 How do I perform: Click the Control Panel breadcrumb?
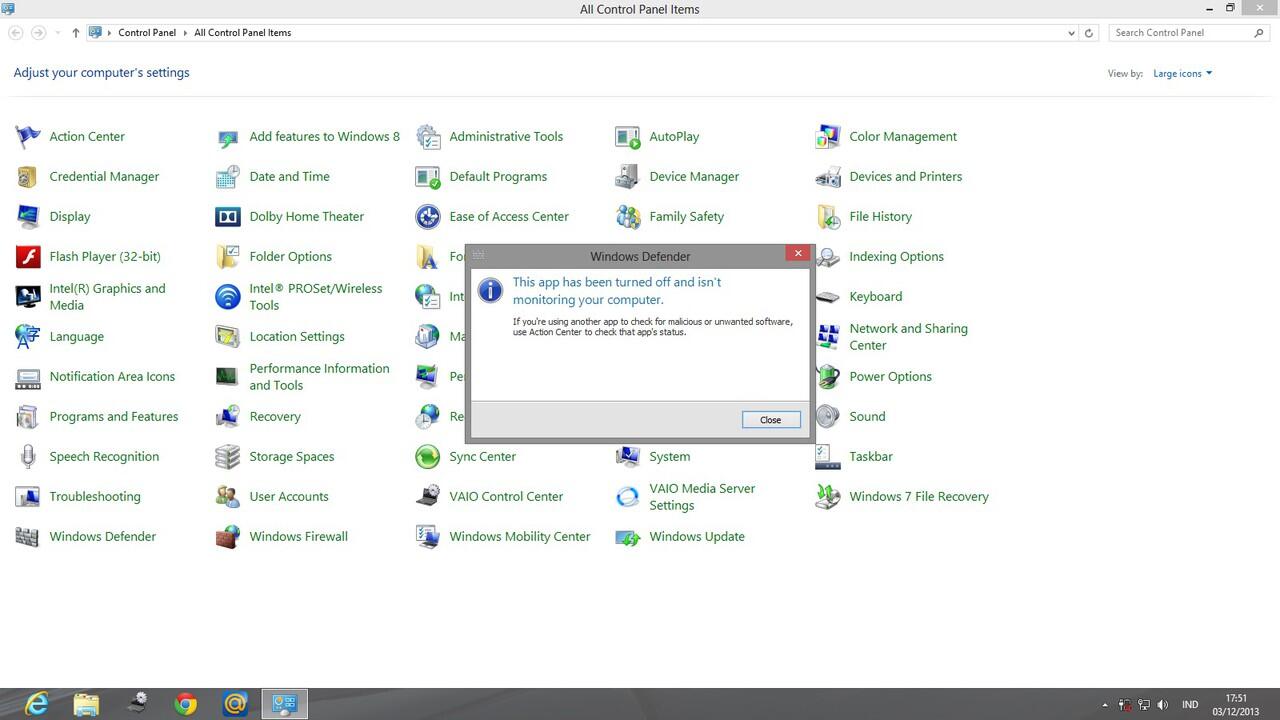click(x=147, y=33)
